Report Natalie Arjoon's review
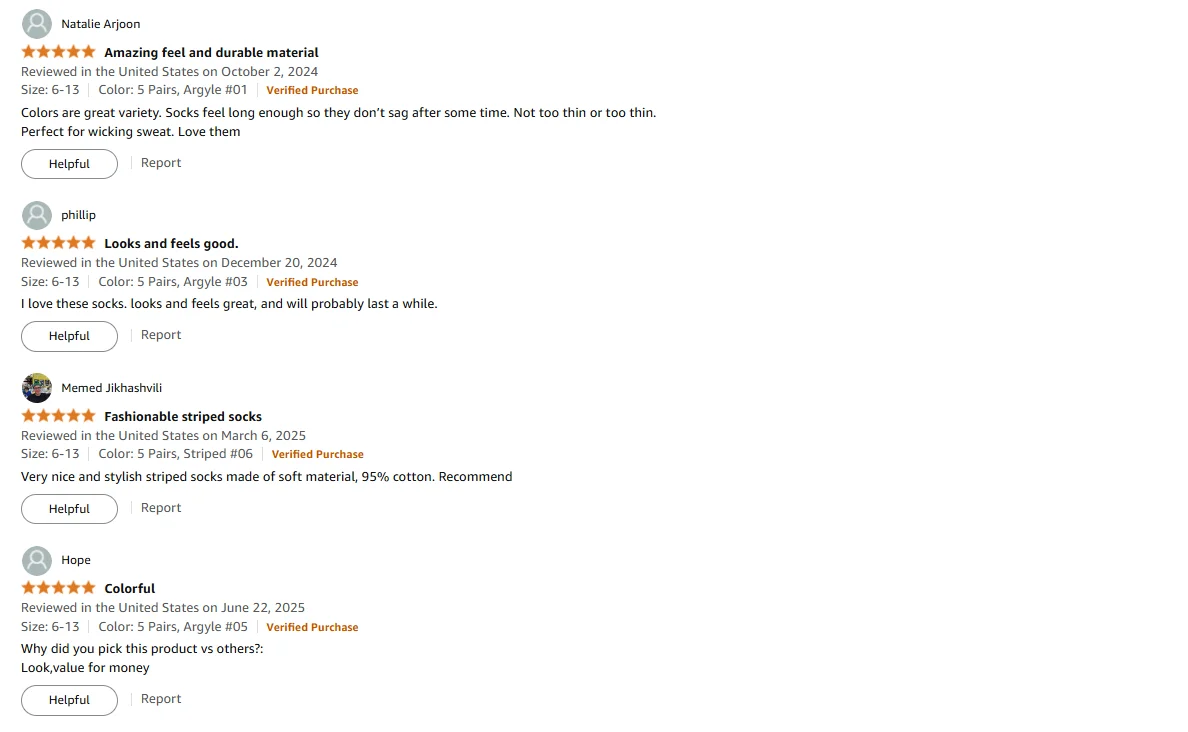The height and width of the screenshot is (732, 1188). point(161,163)
